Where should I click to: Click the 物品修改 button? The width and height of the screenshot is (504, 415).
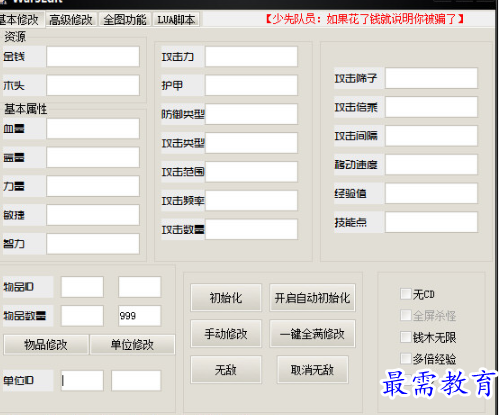click(x=46, y=344)
